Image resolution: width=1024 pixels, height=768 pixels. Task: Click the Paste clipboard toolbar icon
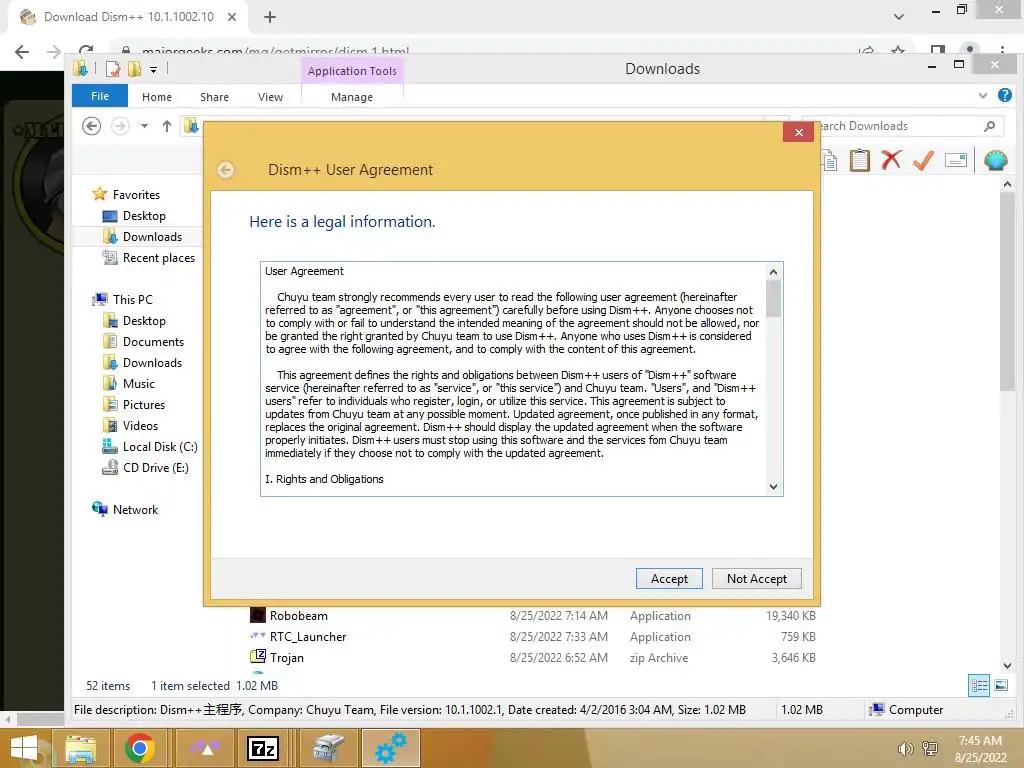[x=859, y=160]
